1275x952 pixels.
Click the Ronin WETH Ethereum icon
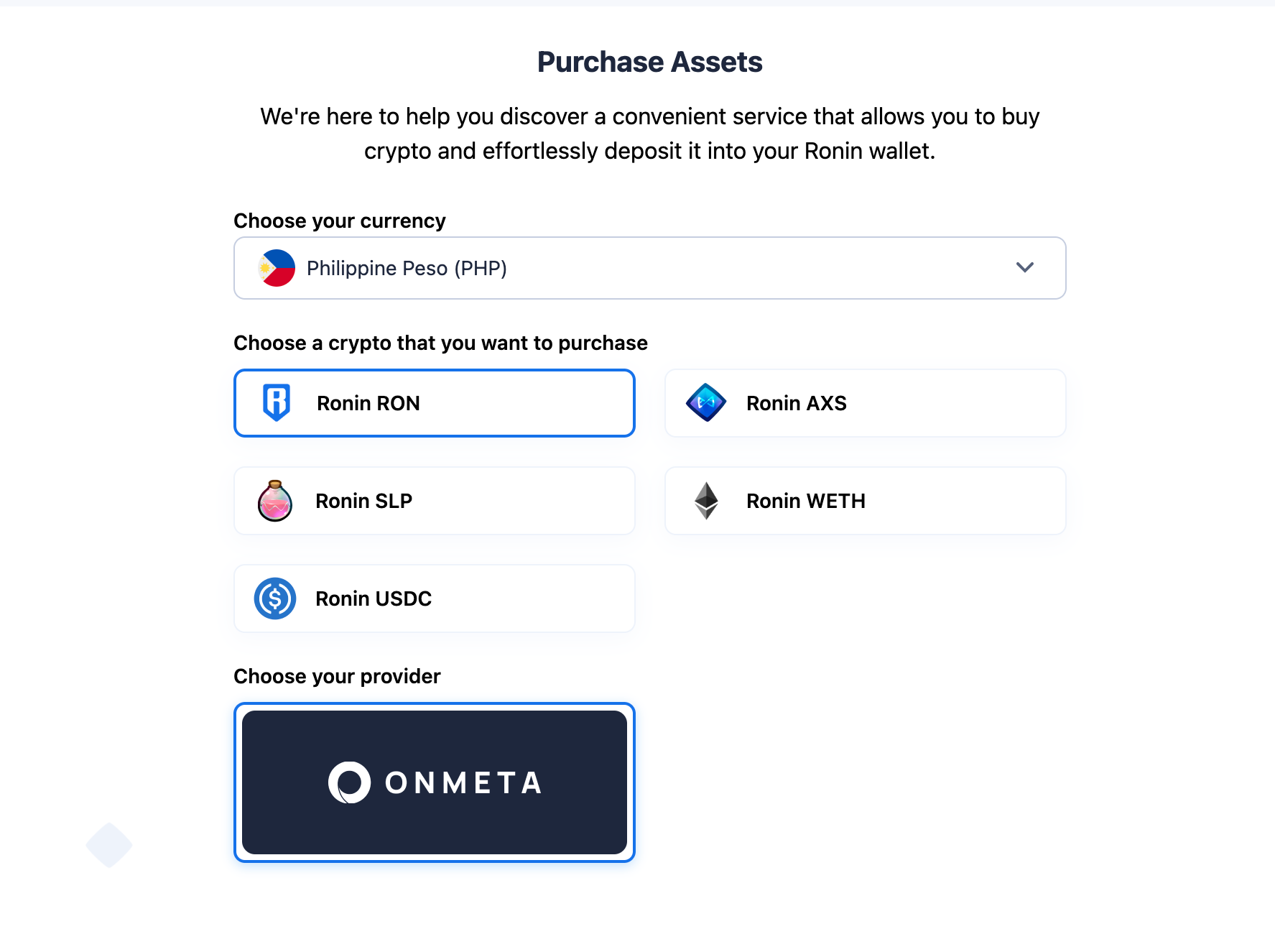point(706,501)
